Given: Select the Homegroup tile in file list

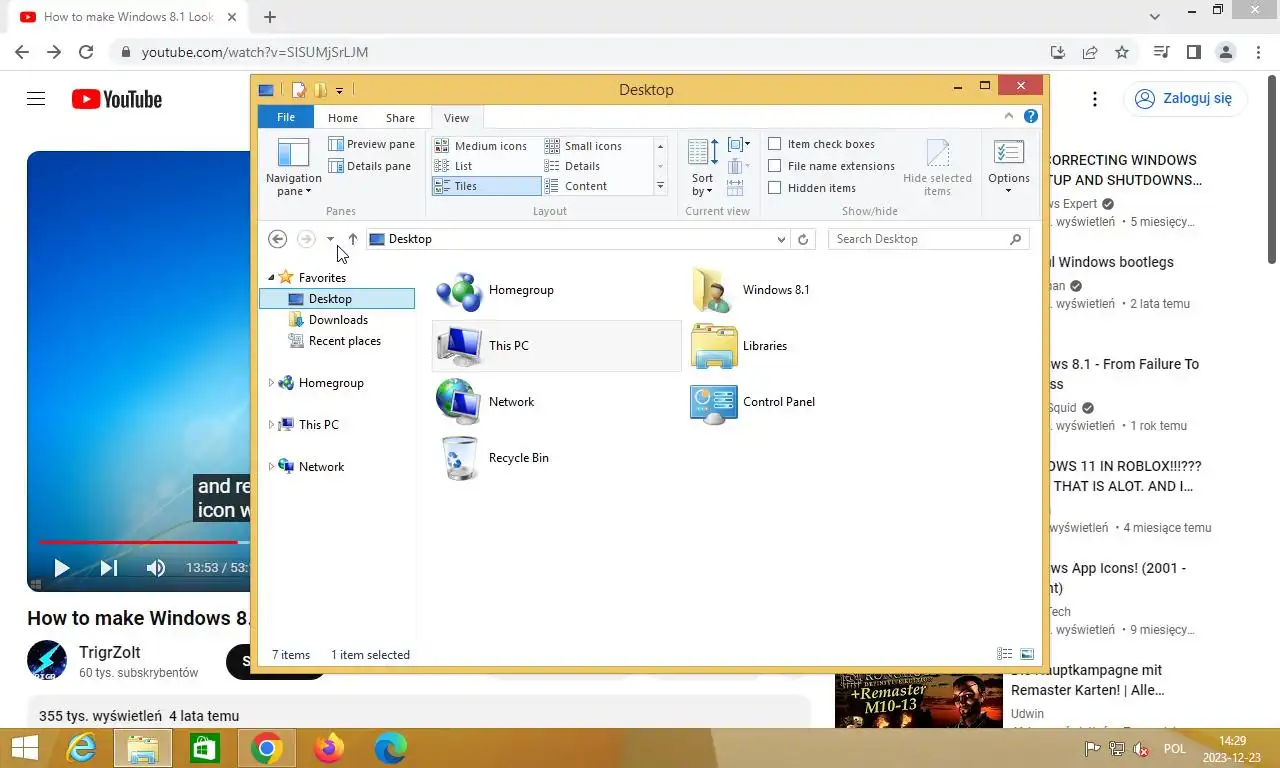Looking at the screenshot, I should [556, 290].
